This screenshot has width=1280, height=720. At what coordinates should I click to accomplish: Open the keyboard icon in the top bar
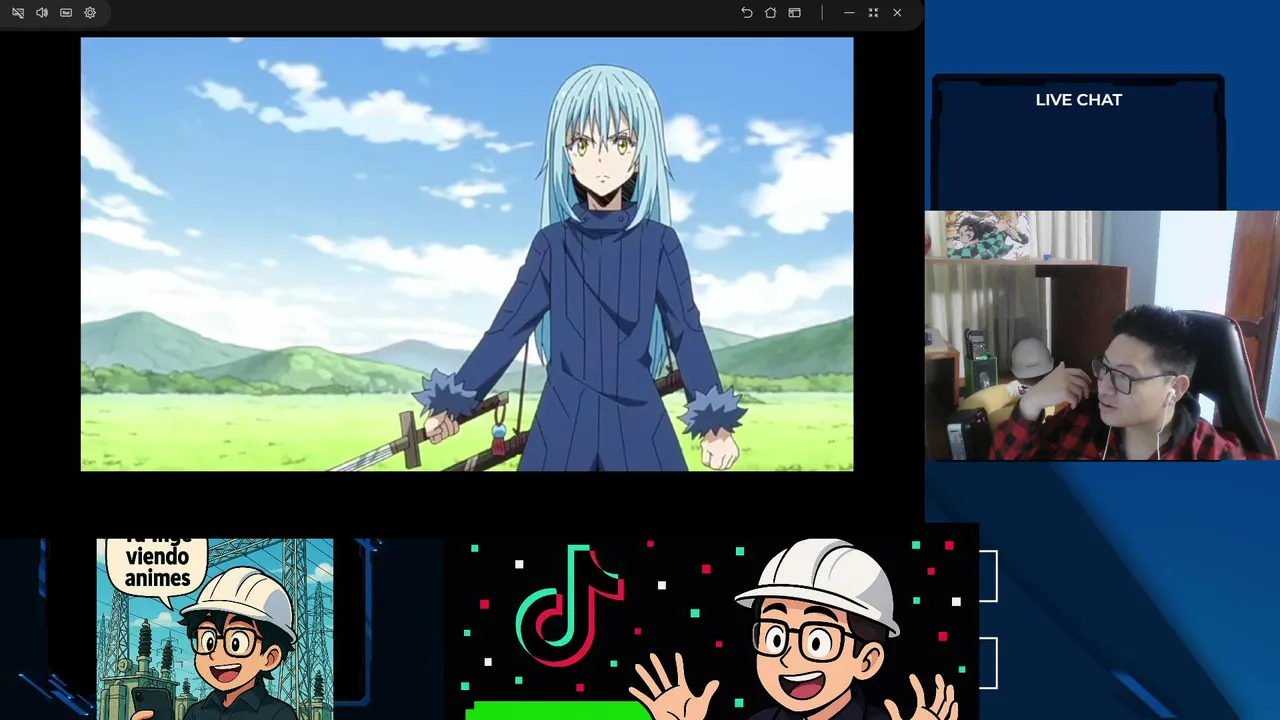pos(66,13)
